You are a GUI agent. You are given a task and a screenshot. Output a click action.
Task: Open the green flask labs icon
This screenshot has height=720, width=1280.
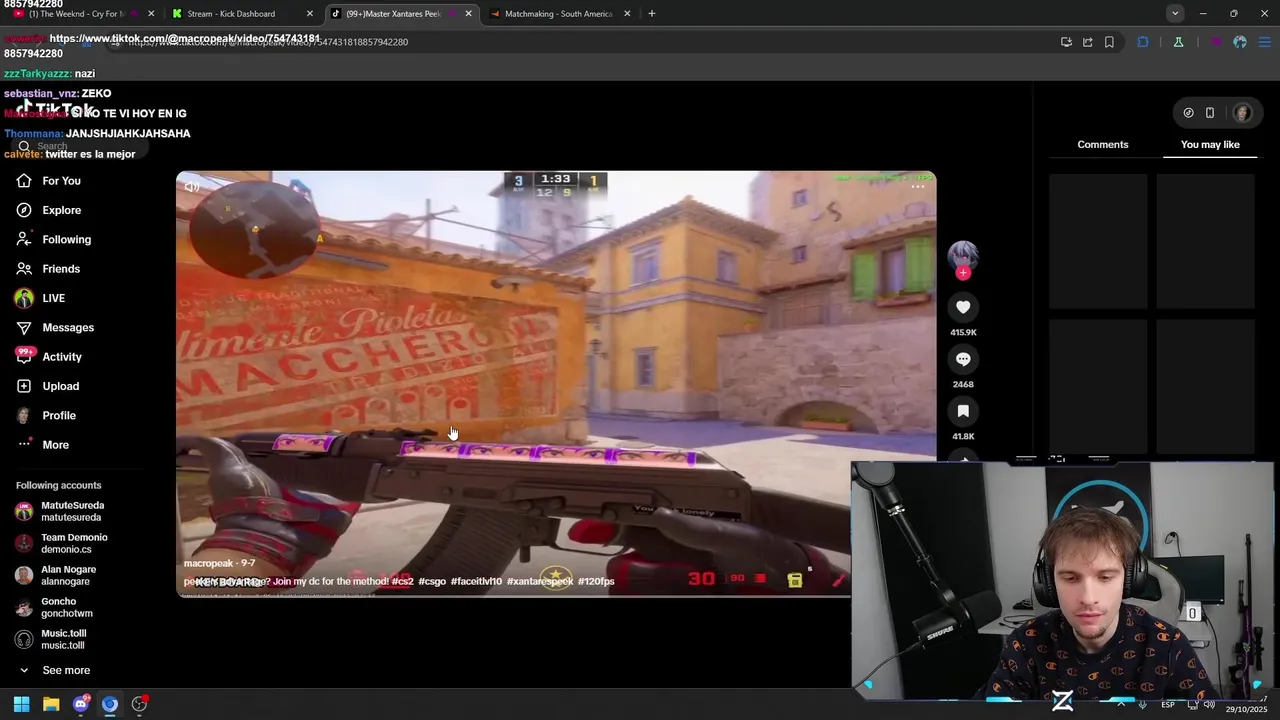point(1178,42)
